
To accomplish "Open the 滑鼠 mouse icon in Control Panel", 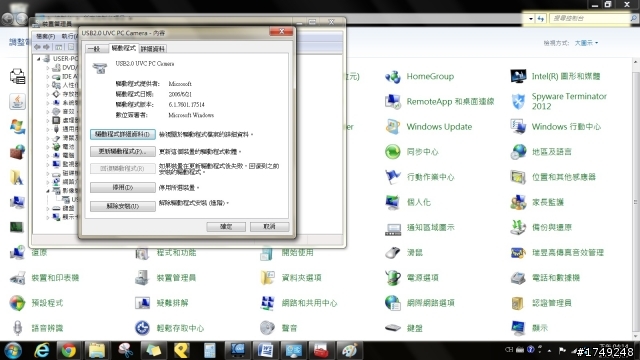I will click(393, 253).
